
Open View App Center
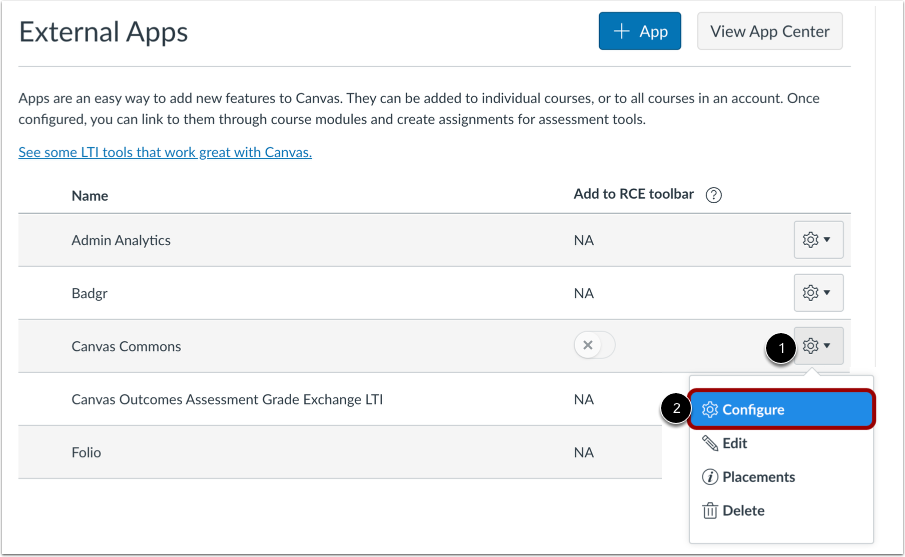(769, 31)
